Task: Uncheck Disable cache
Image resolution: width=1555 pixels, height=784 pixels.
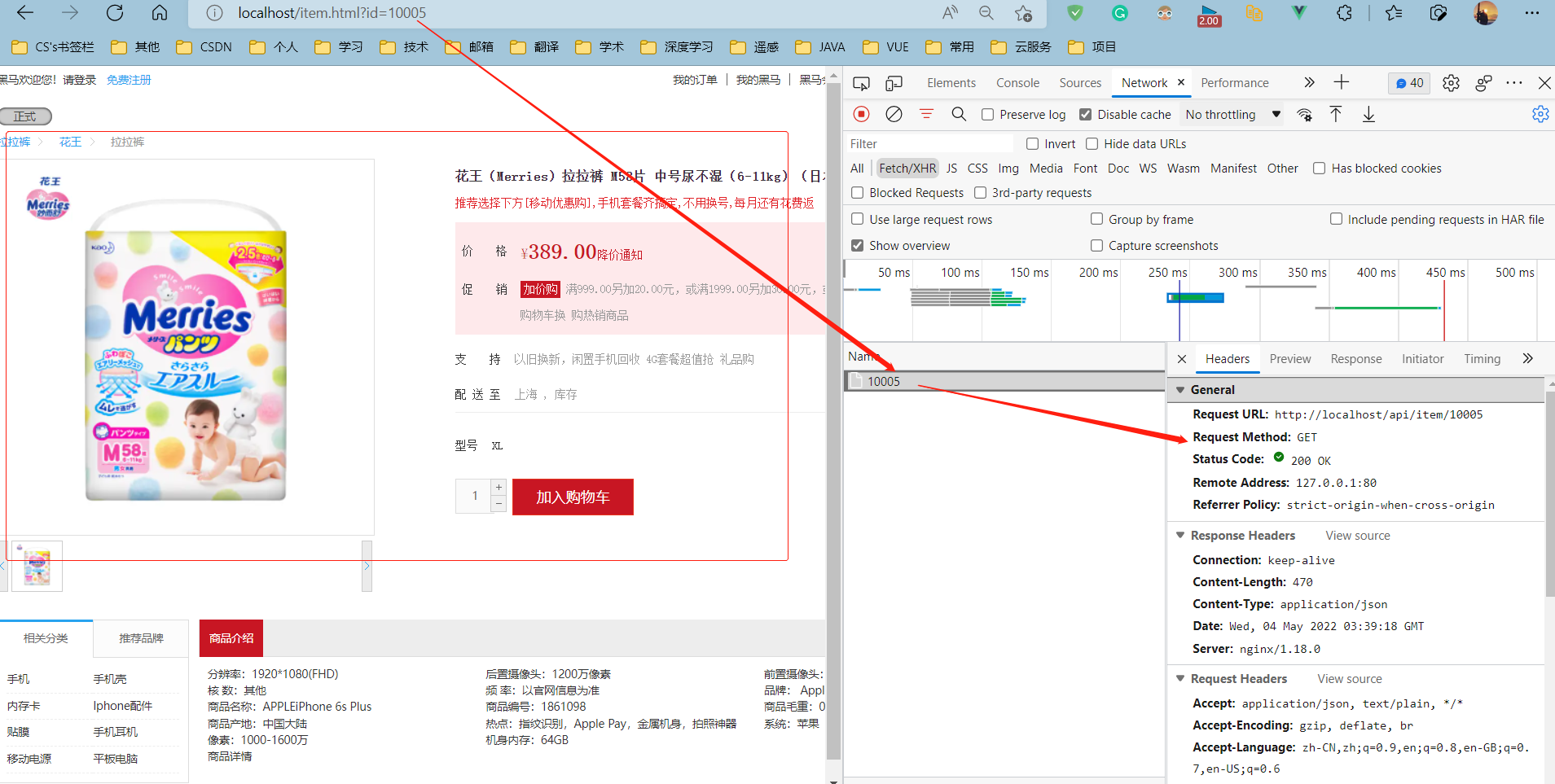Action: [x=1085, y=115]
